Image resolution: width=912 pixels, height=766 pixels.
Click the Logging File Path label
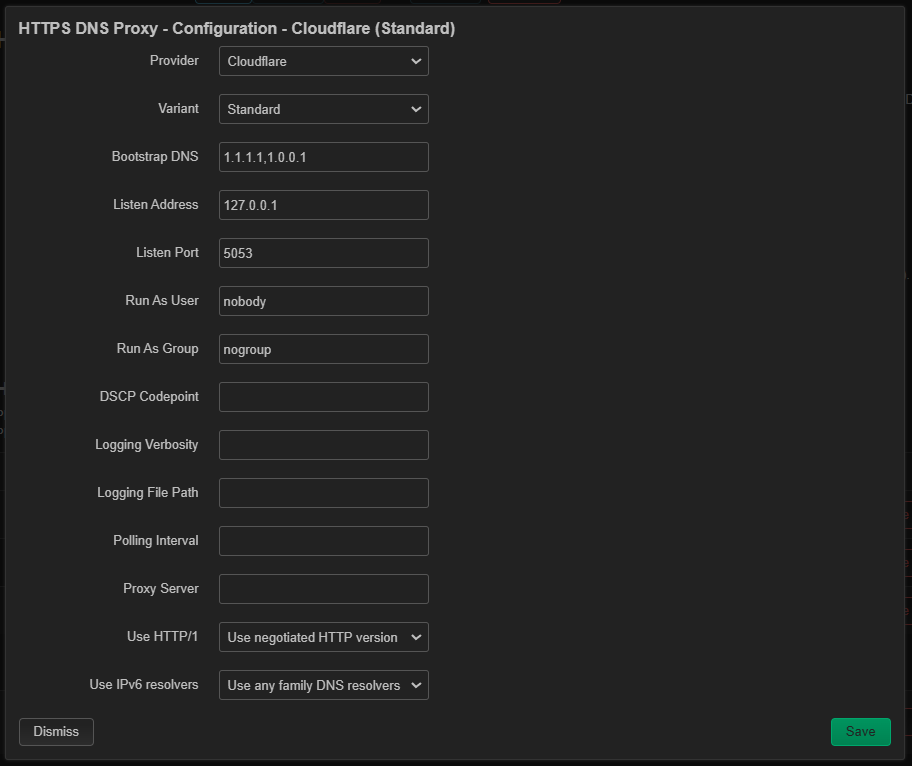click(148, 493)
